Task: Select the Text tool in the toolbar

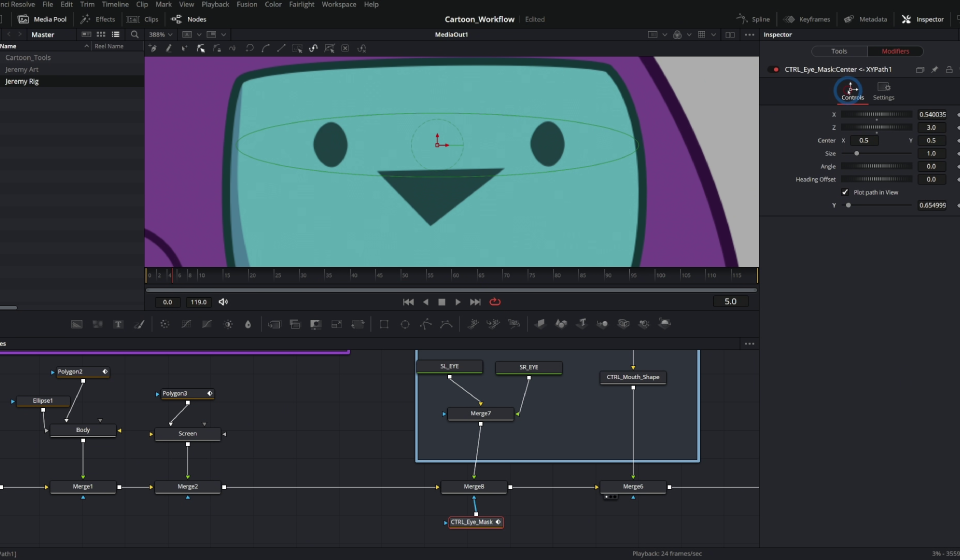Action: click(x=118, y=324)
